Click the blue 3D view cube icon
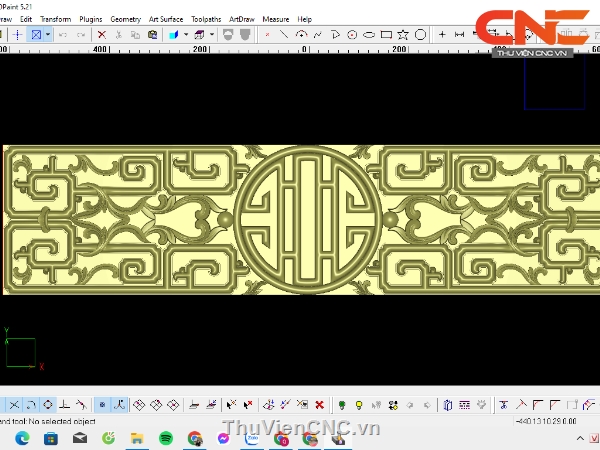 [x=174, y=35]
